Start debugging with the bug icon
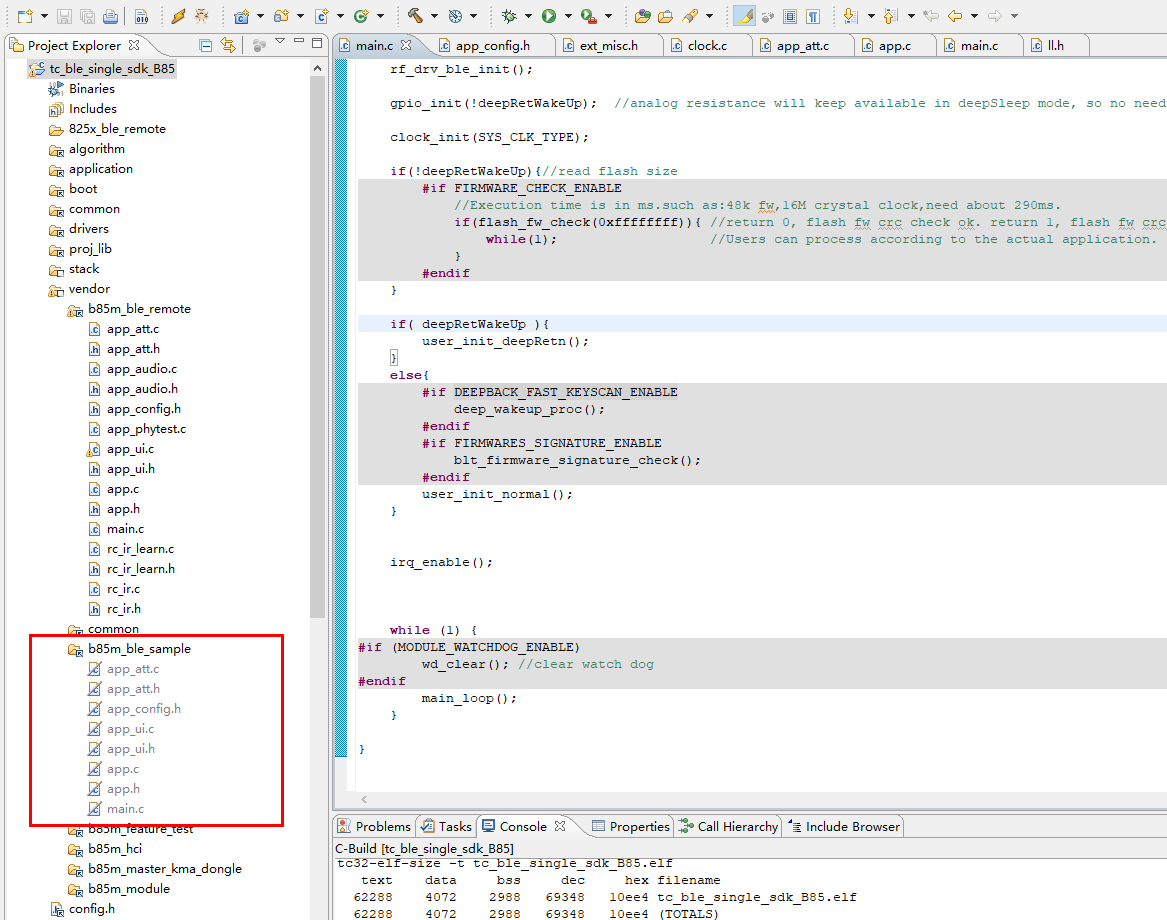Screen dimensions: 1167x920 pyautogui.click(x=509, y=16)
